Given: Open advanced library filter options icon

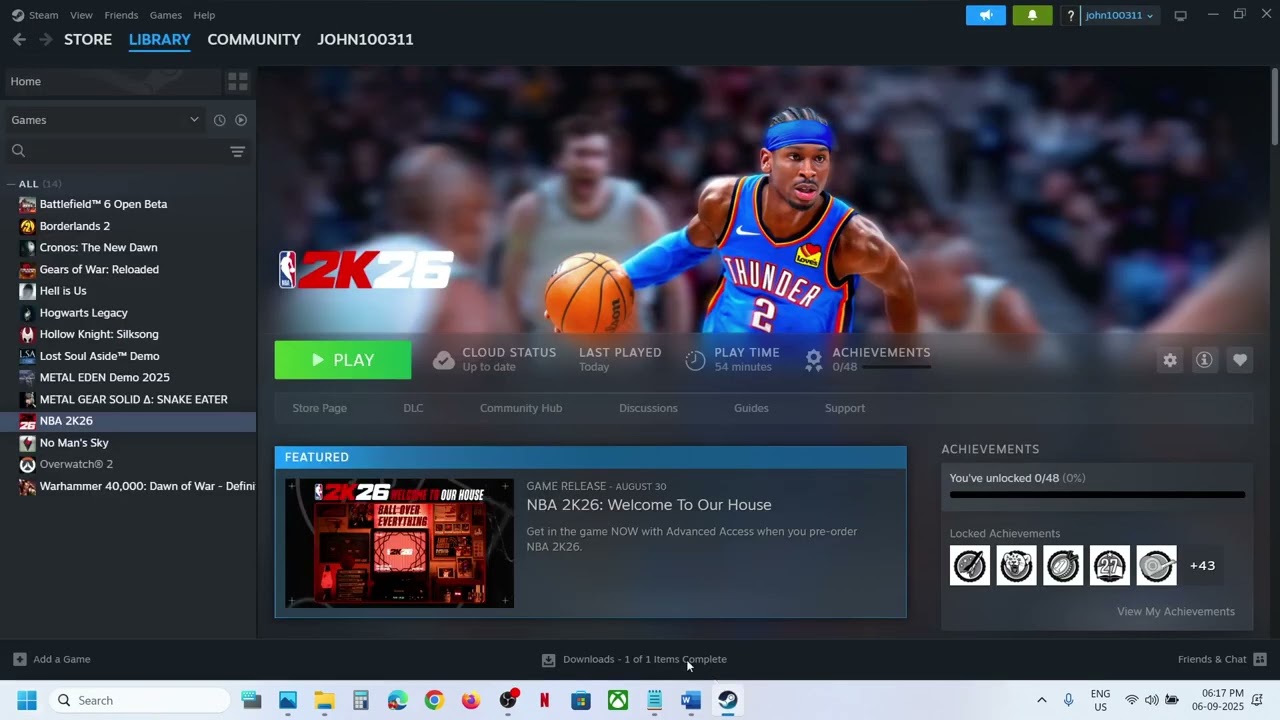Looking at the screenshot, I should (237, 151).
